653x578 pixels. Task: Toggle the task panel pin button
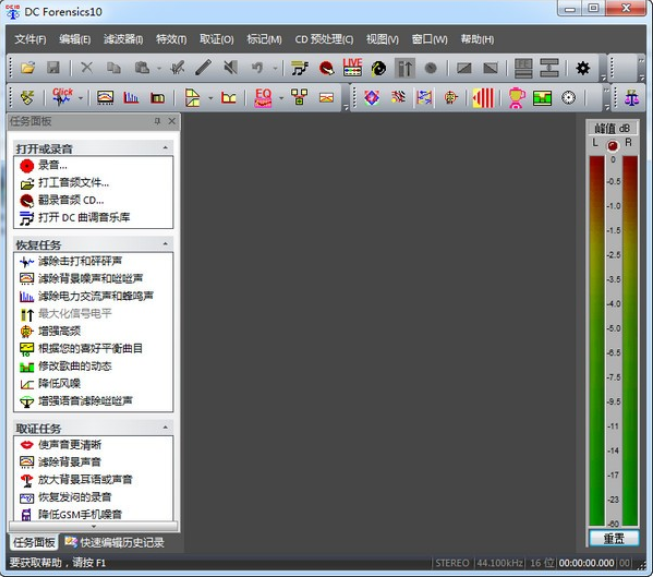point(157,121)
